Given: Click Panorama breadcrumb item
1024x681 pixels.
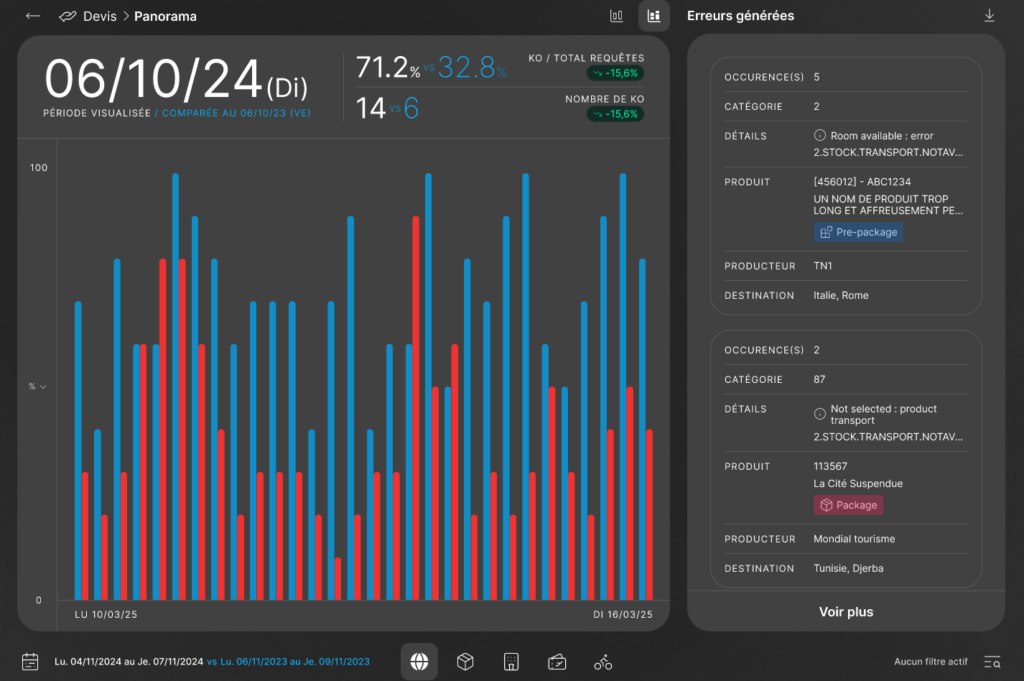Looking at the screenshot, I should click(166, 17).
